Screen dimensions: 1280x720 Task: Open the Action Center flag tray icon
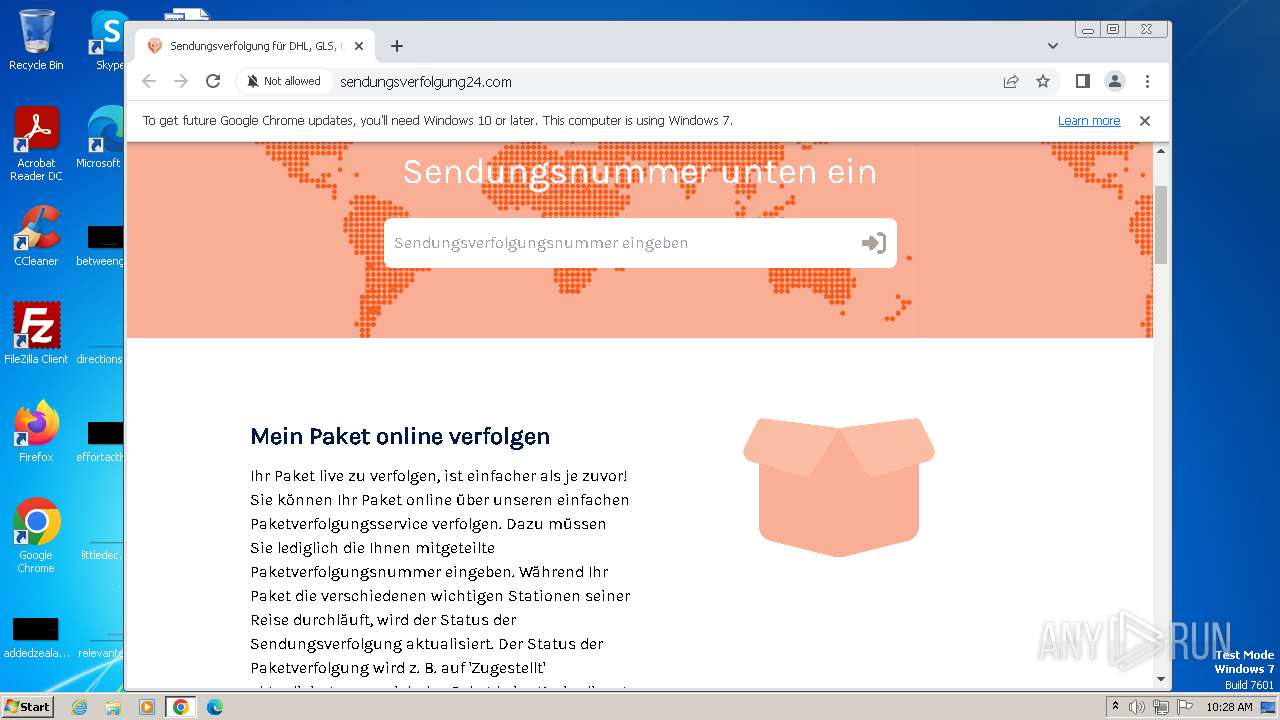click(x=1183, y=707)
